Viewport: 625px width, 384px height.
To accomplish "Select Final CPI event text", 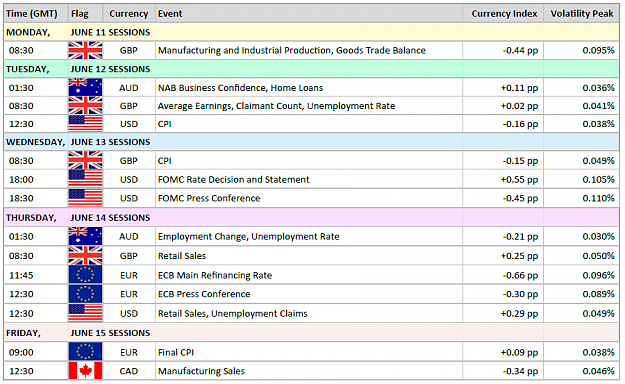I will (x=176, y=352).
